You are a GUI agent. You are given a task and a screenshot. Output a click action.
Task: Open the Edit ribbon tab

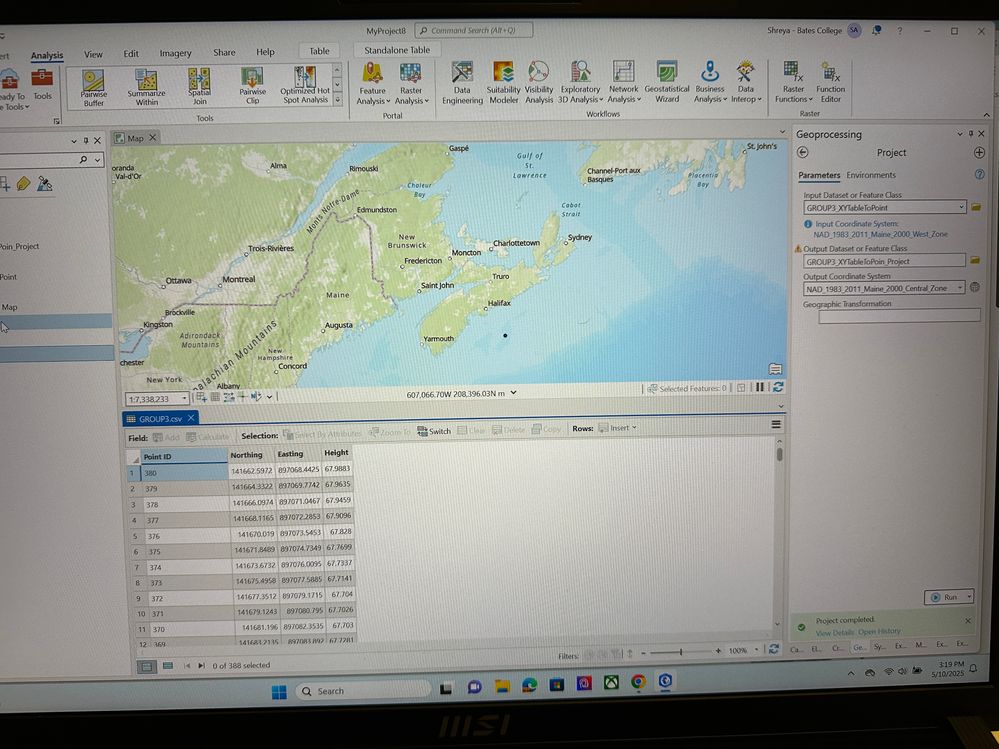pos(131,54)
